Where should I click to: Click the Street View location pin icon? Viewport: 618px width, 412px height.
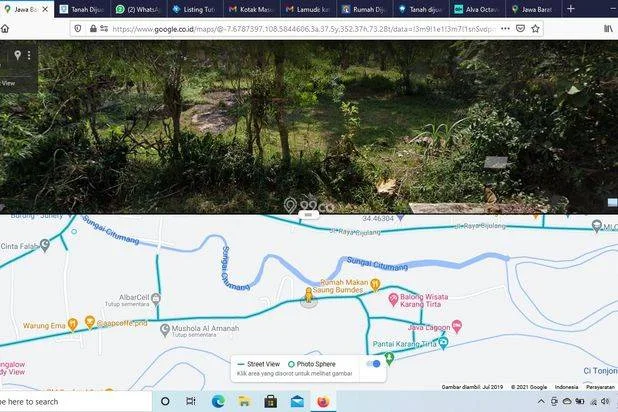(17, 55)
